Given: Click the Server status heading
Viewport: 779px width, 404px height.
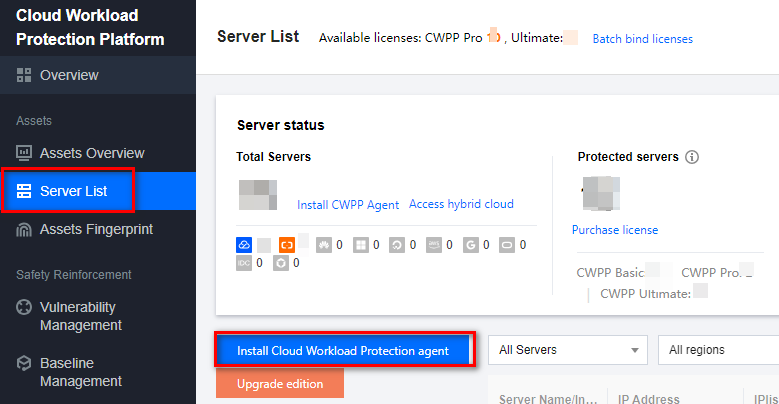Looking at the screenshot, I should (280, 125).
